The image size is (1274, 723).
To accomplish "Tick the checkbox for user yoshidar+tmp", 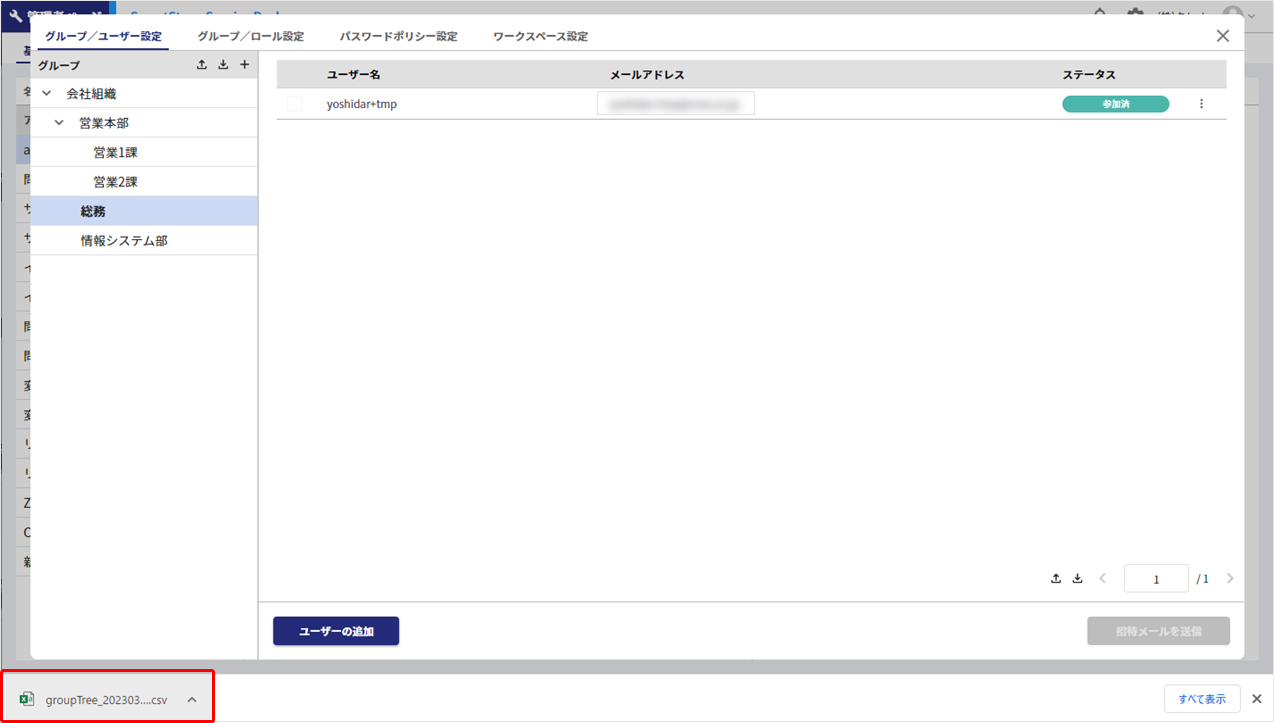I will 294,104.
